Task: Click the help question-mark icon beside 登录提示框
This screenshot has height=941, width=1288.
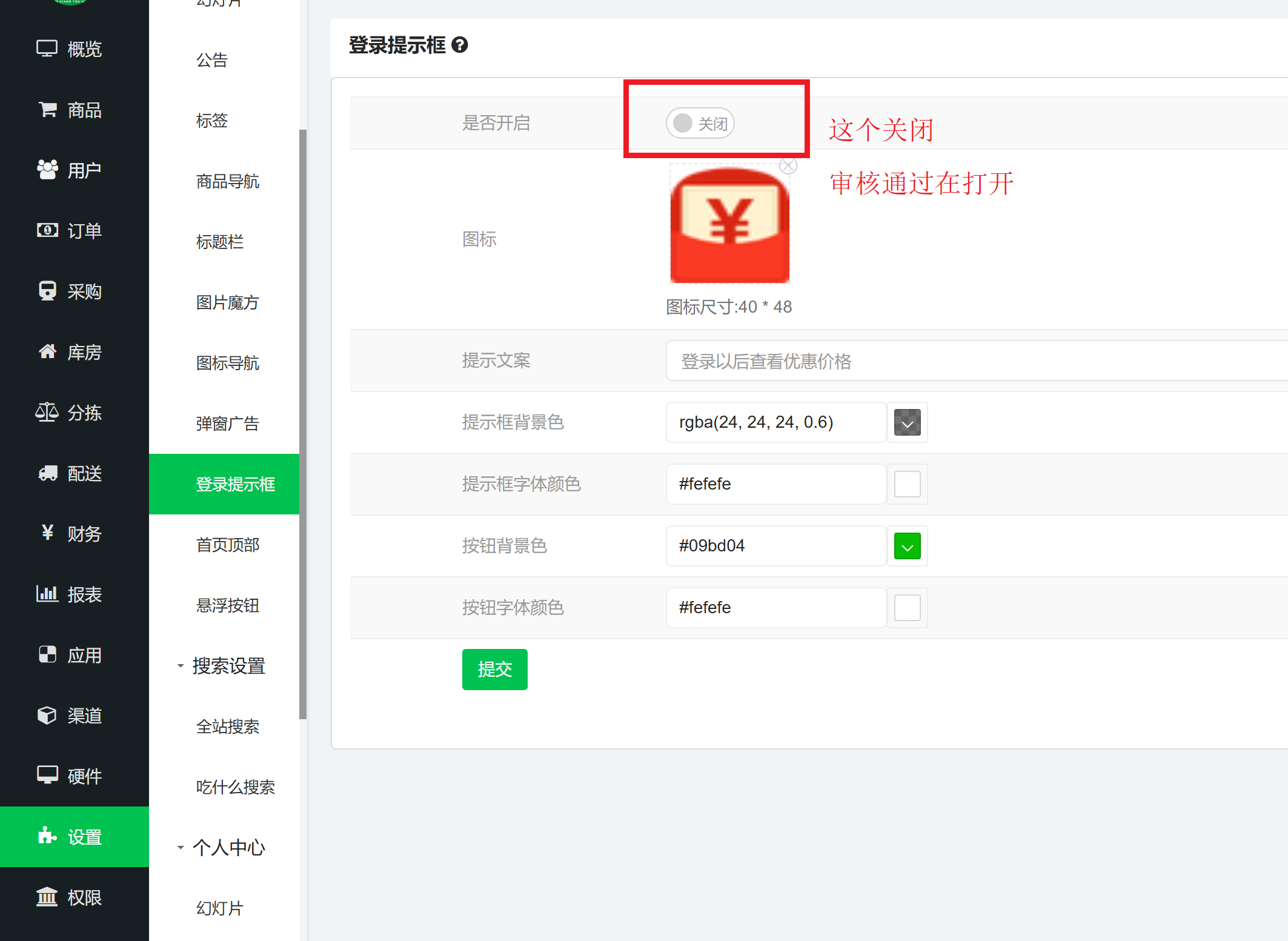Action: 460,45
